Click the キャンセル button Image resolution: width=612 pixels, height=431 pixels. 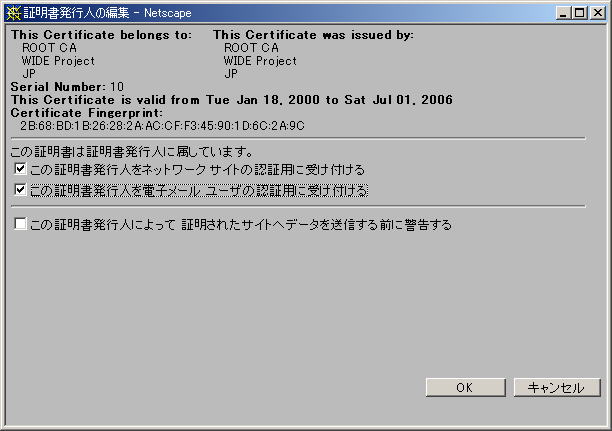coord(557,387)
